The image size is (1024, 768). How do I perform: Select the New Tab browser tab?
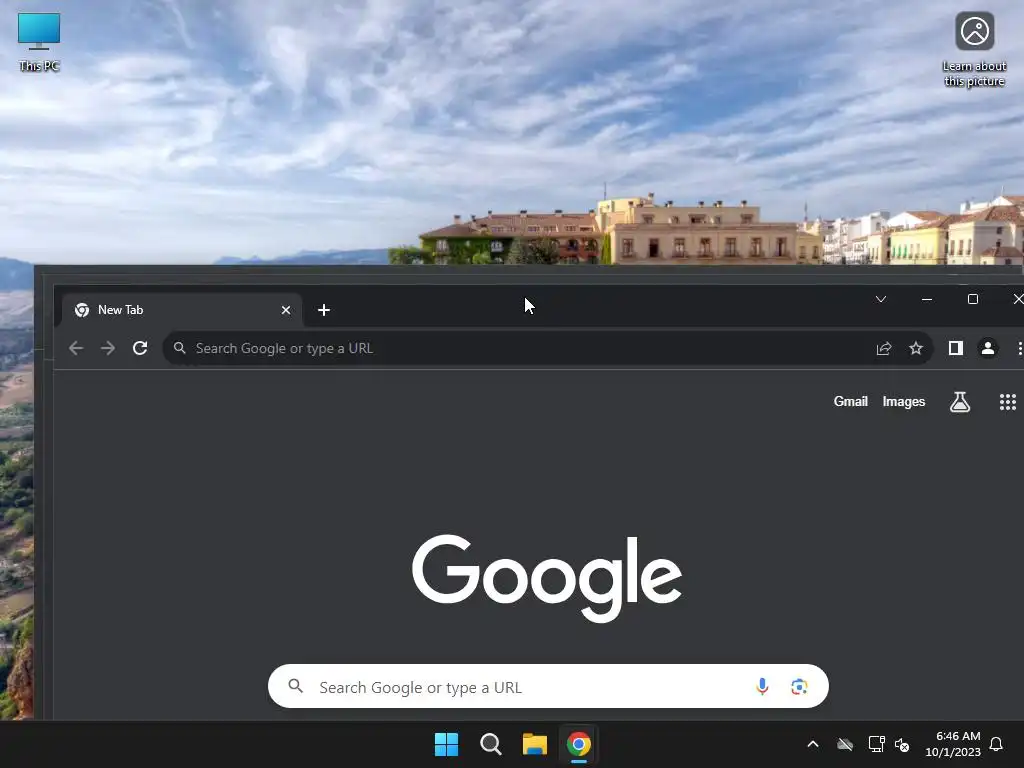(x=181, y=310)
